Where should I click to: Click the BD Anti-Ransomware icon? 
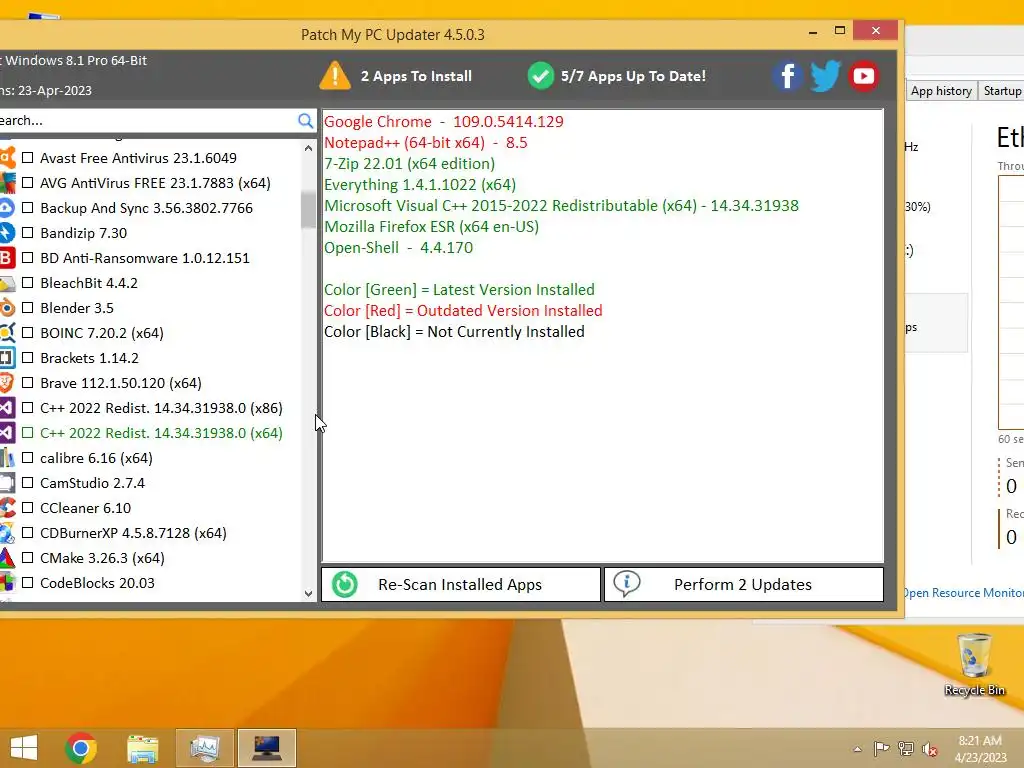7,258
